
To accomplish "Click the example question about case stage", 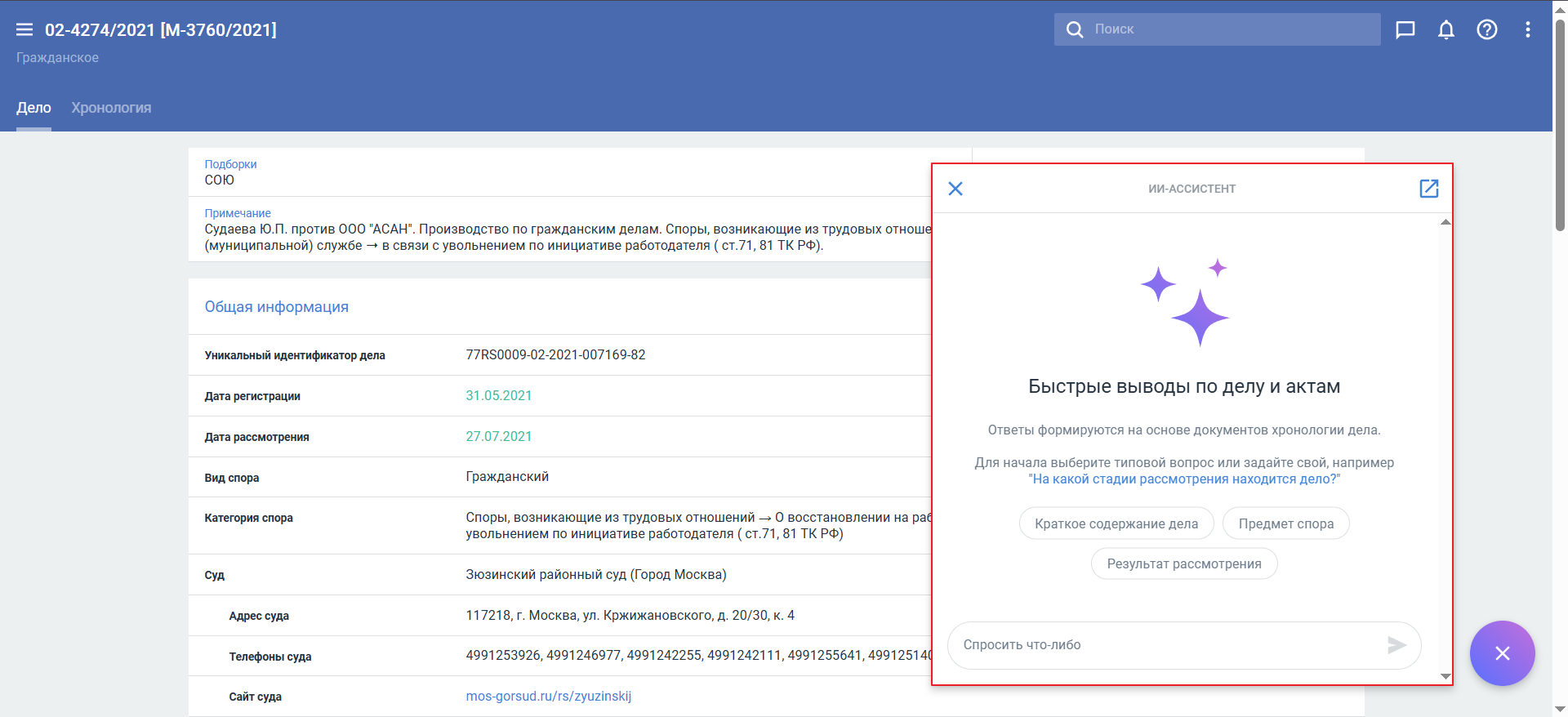I will [1183, 479].
